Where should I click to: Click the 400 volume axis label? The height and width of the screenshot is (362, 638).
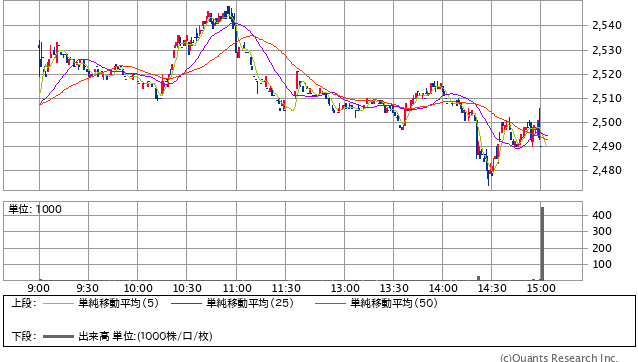pyautogui.click(x=602, y=215)
